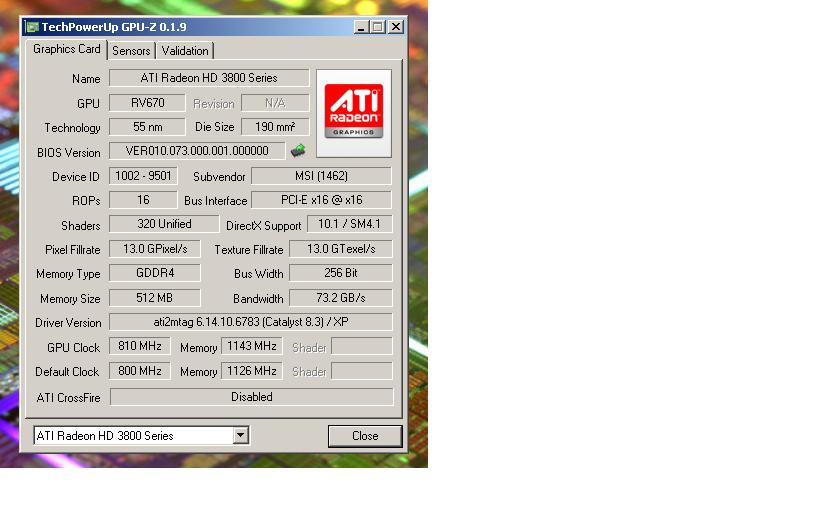Click the Die Size value 190 mm²
Screen dimensions: 840x525
(275, 127)
